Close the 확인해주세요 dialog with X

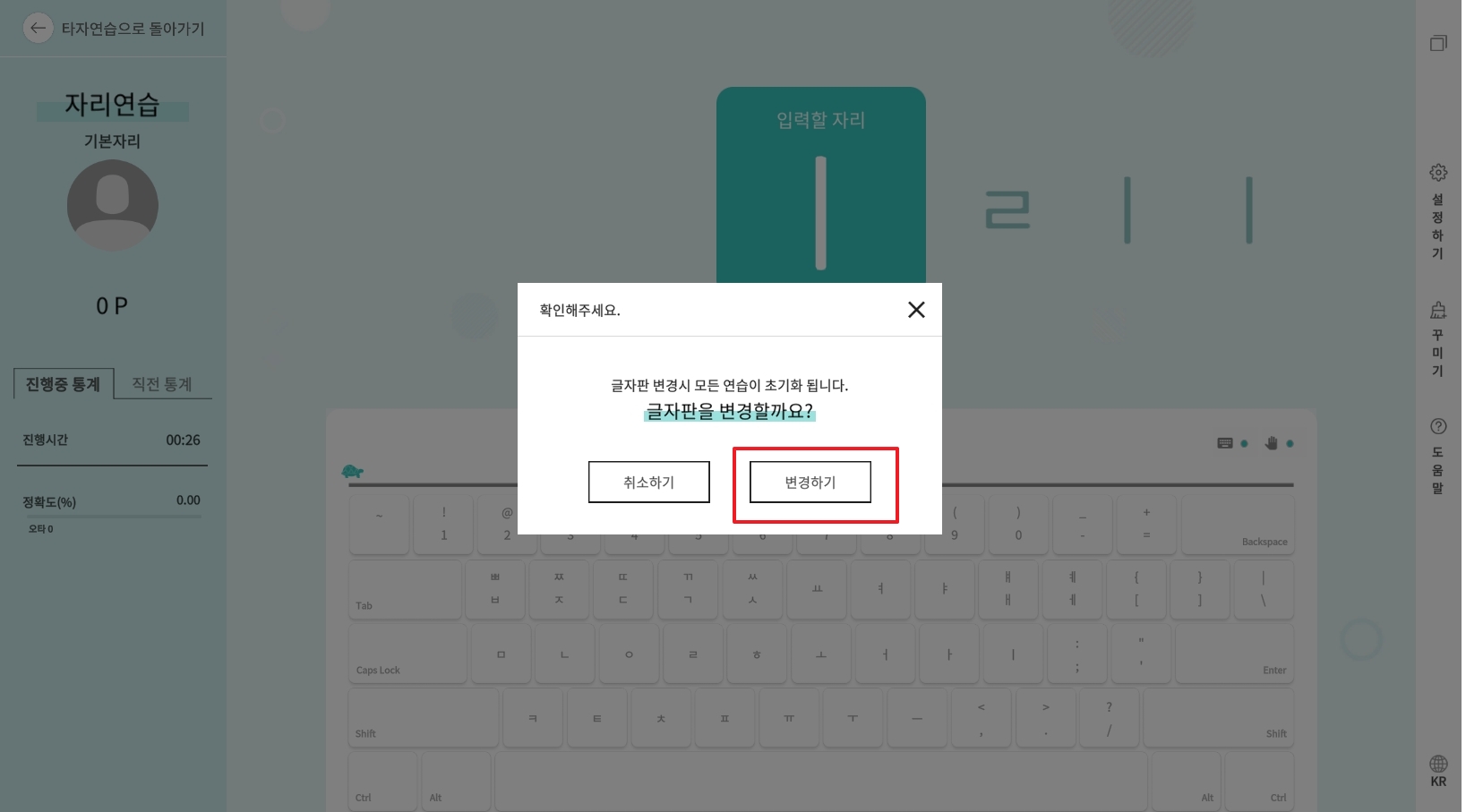[x=916, y=310]
